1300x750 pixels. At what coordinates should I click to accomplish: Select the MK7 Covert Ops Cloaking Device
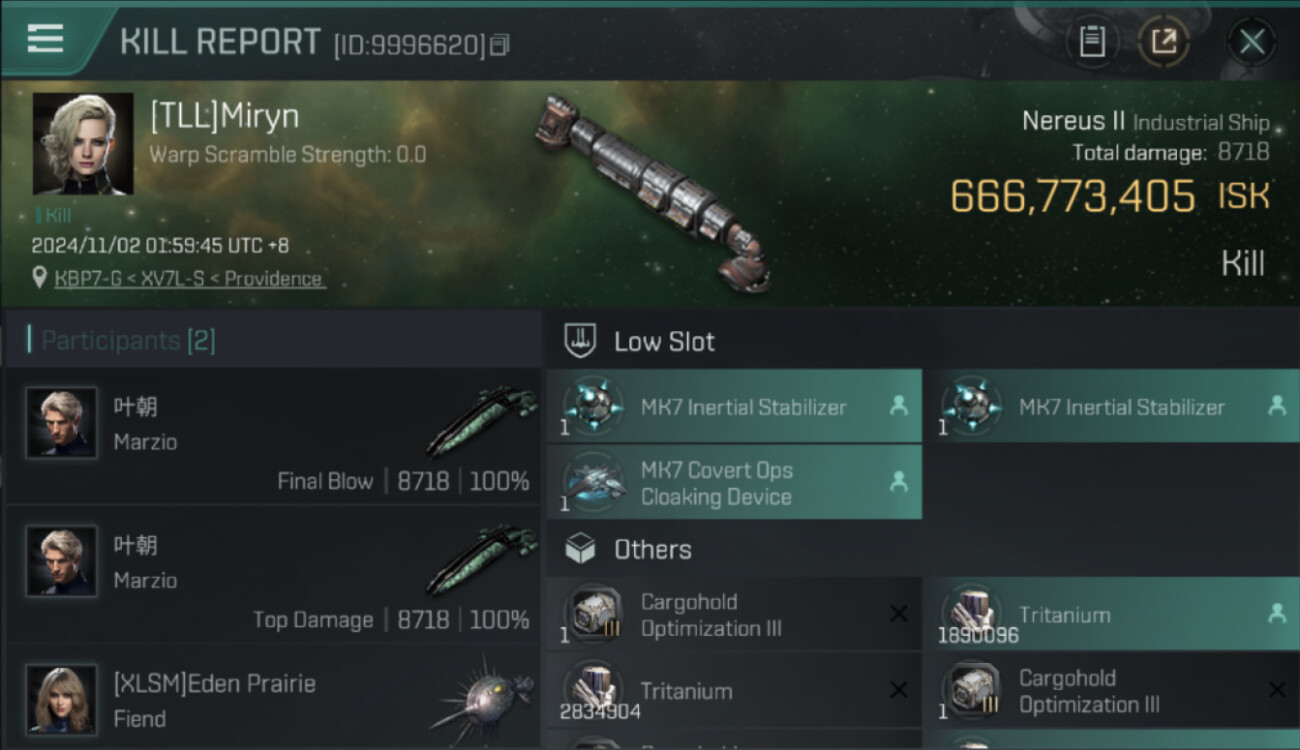coord(733,483)
